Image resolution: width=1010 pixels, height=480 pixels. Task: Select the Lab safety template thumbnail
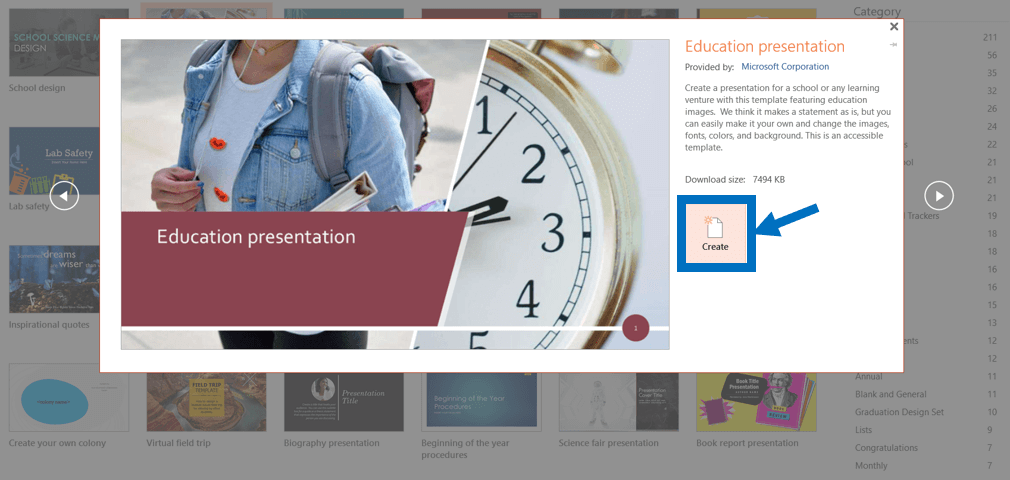(x=54, y=160)
